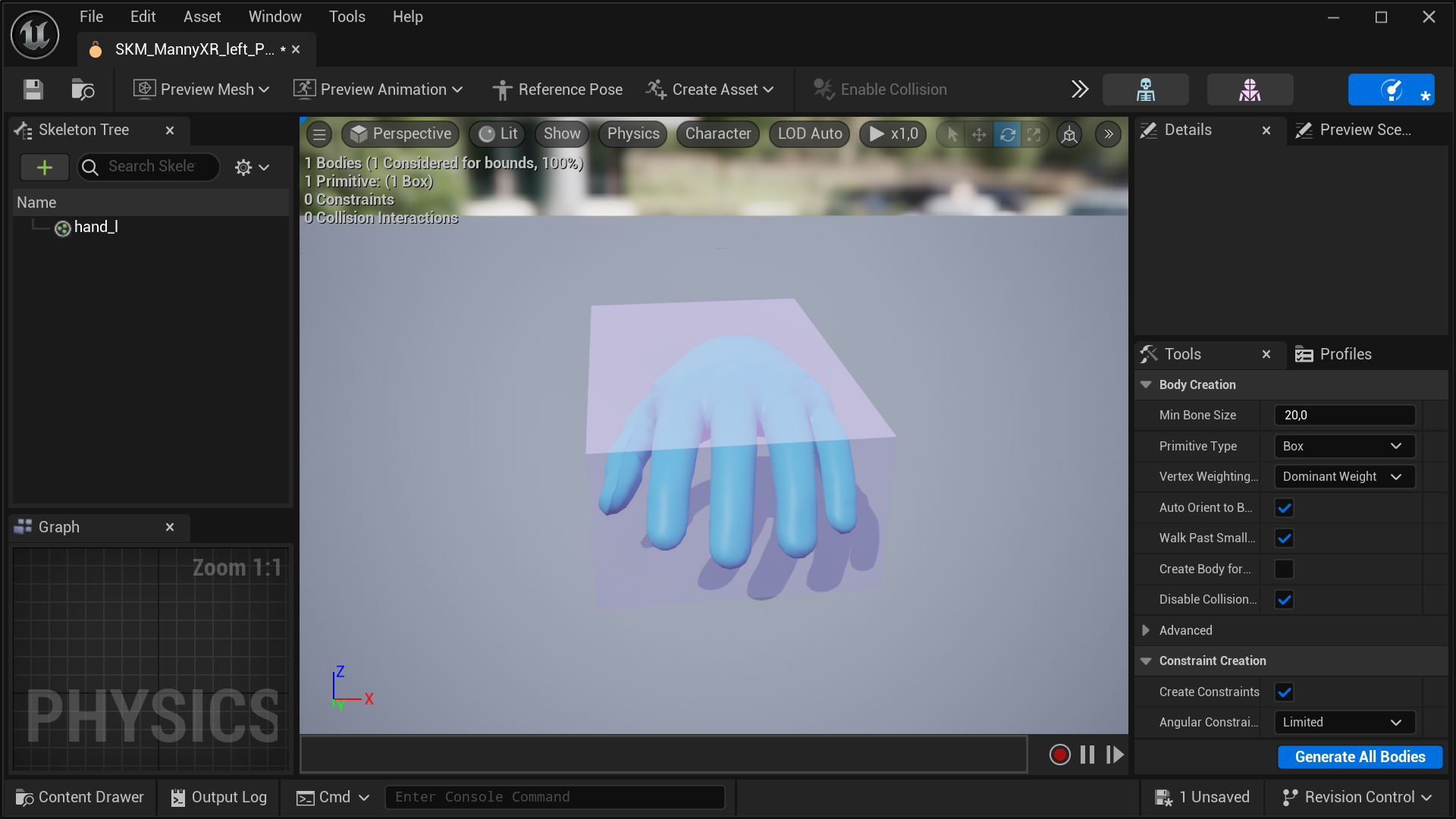Toggle the Disable Collision checkbox
Viewport: 1456px width, 819px height.
[1284, 599]
